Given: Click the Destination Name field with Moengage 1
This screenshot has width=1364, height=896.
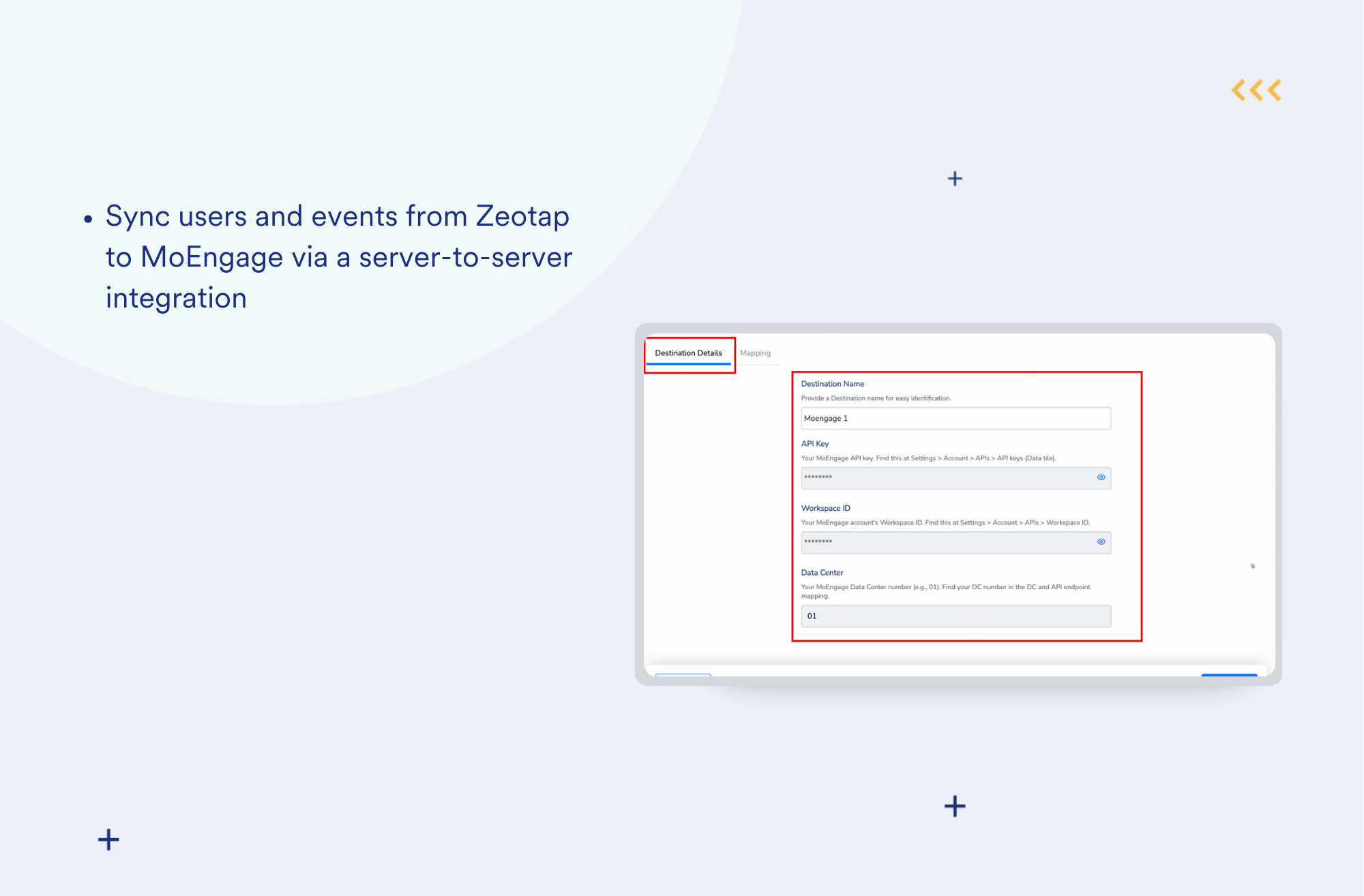Looking at the screenshot, I should click(x=955, y=418).
